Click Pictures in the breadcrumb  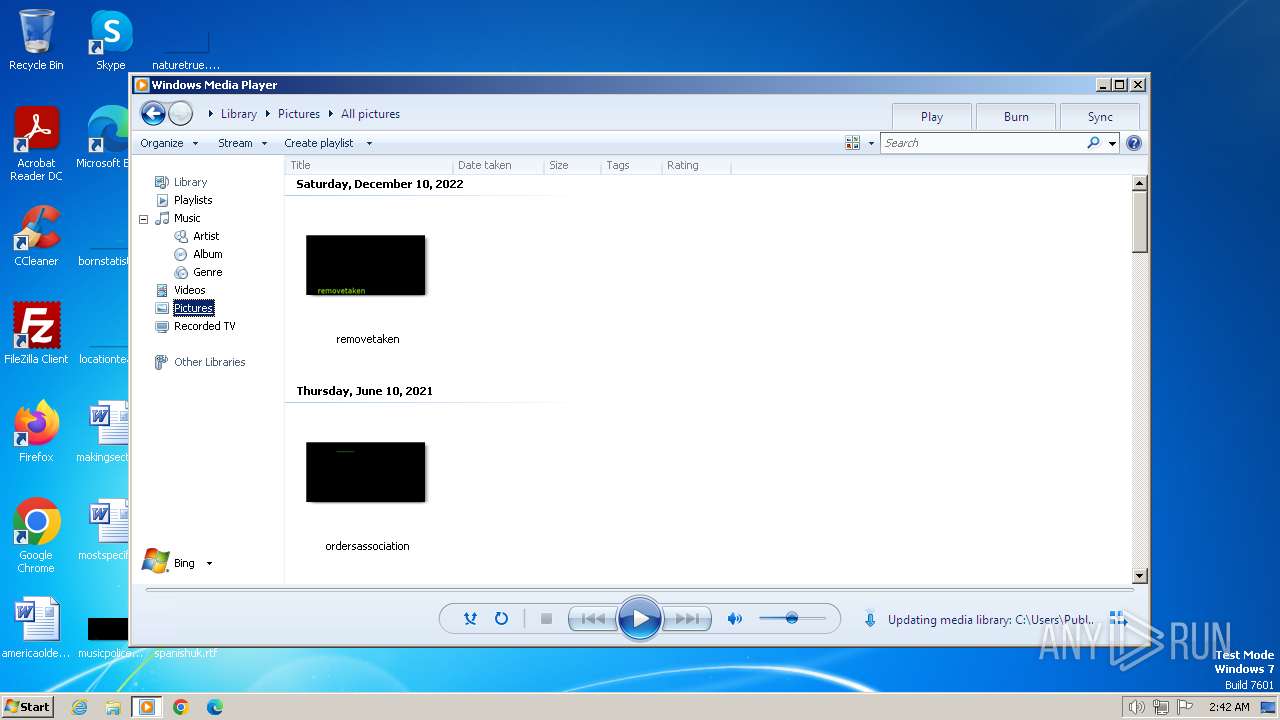click(x=299, y=114)
